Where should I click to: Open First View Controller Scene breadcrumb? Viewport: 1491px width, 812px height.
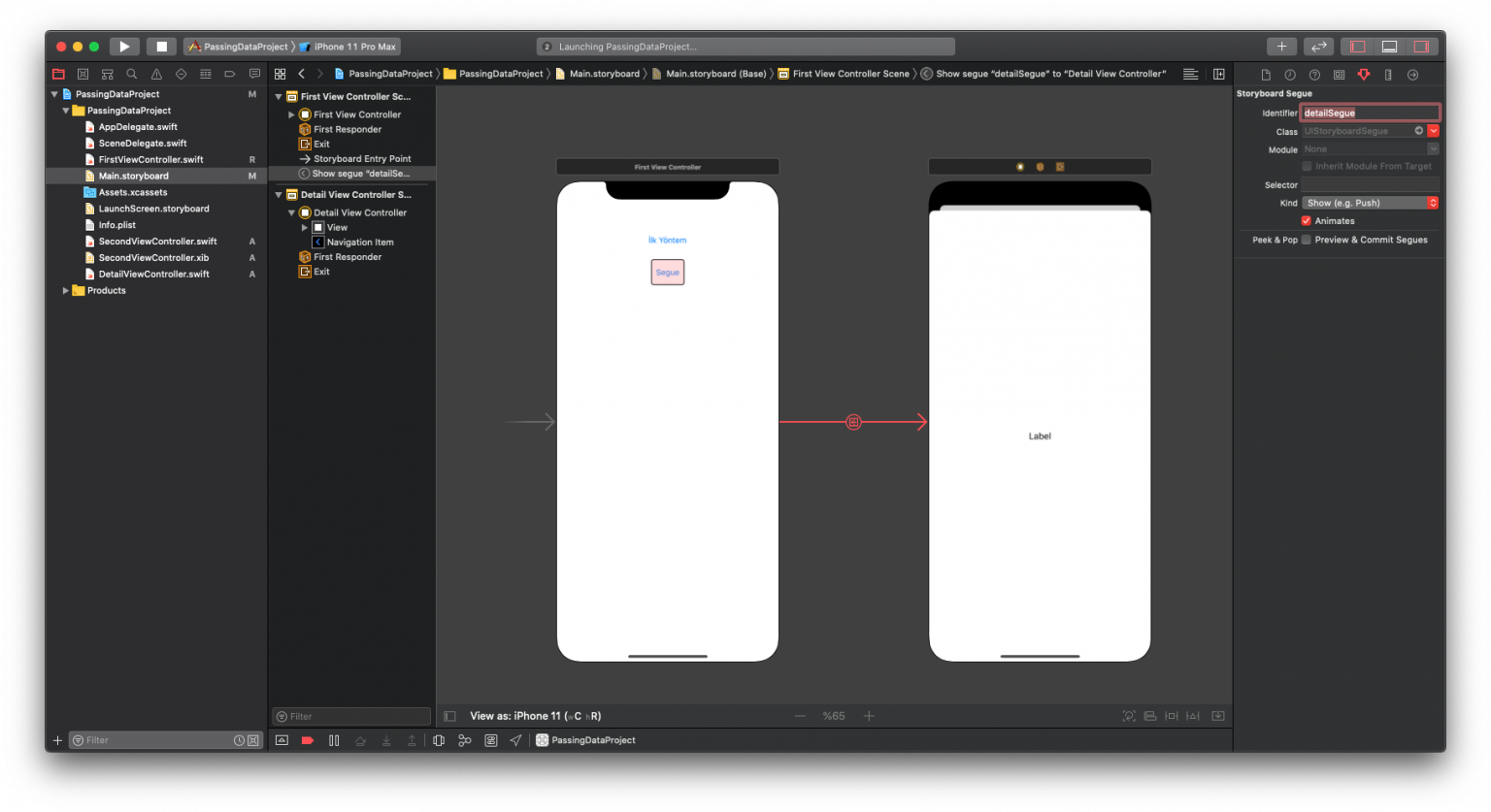coord(849,73)
